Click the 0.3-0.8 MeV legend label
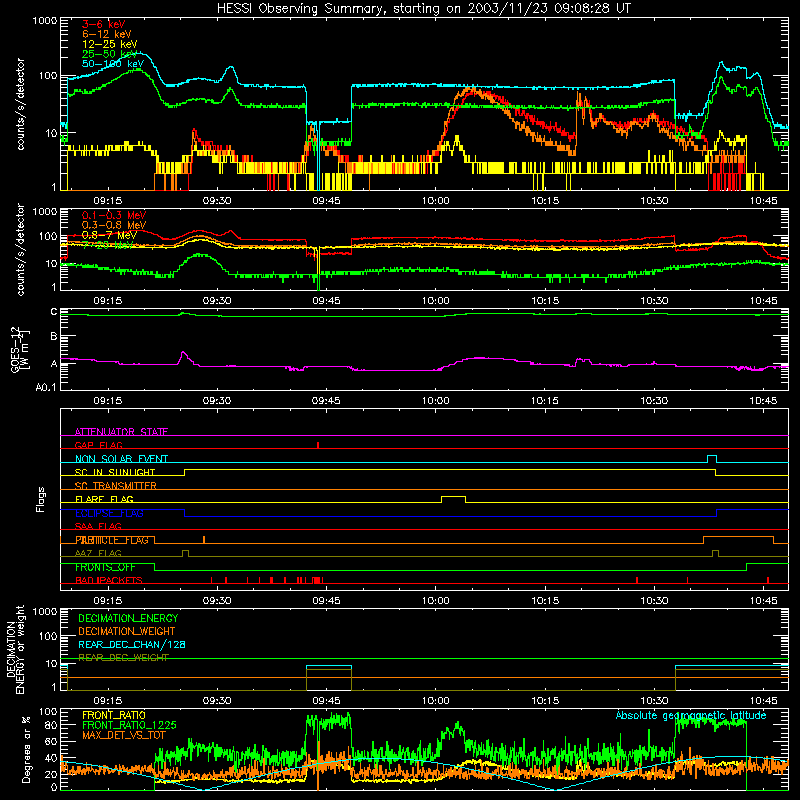The width and height of the screenshot is (800, 800). [113, 225]
